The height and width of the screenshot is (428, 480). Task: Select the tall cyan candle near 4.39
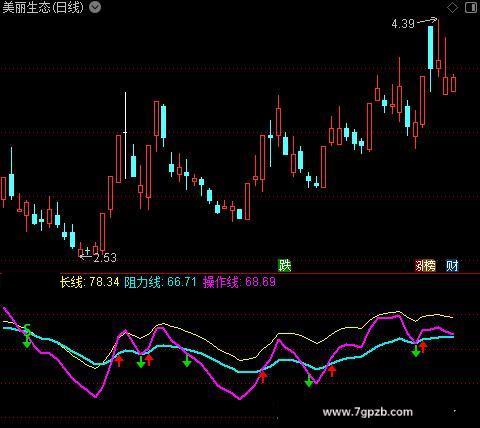click(431, 48)
